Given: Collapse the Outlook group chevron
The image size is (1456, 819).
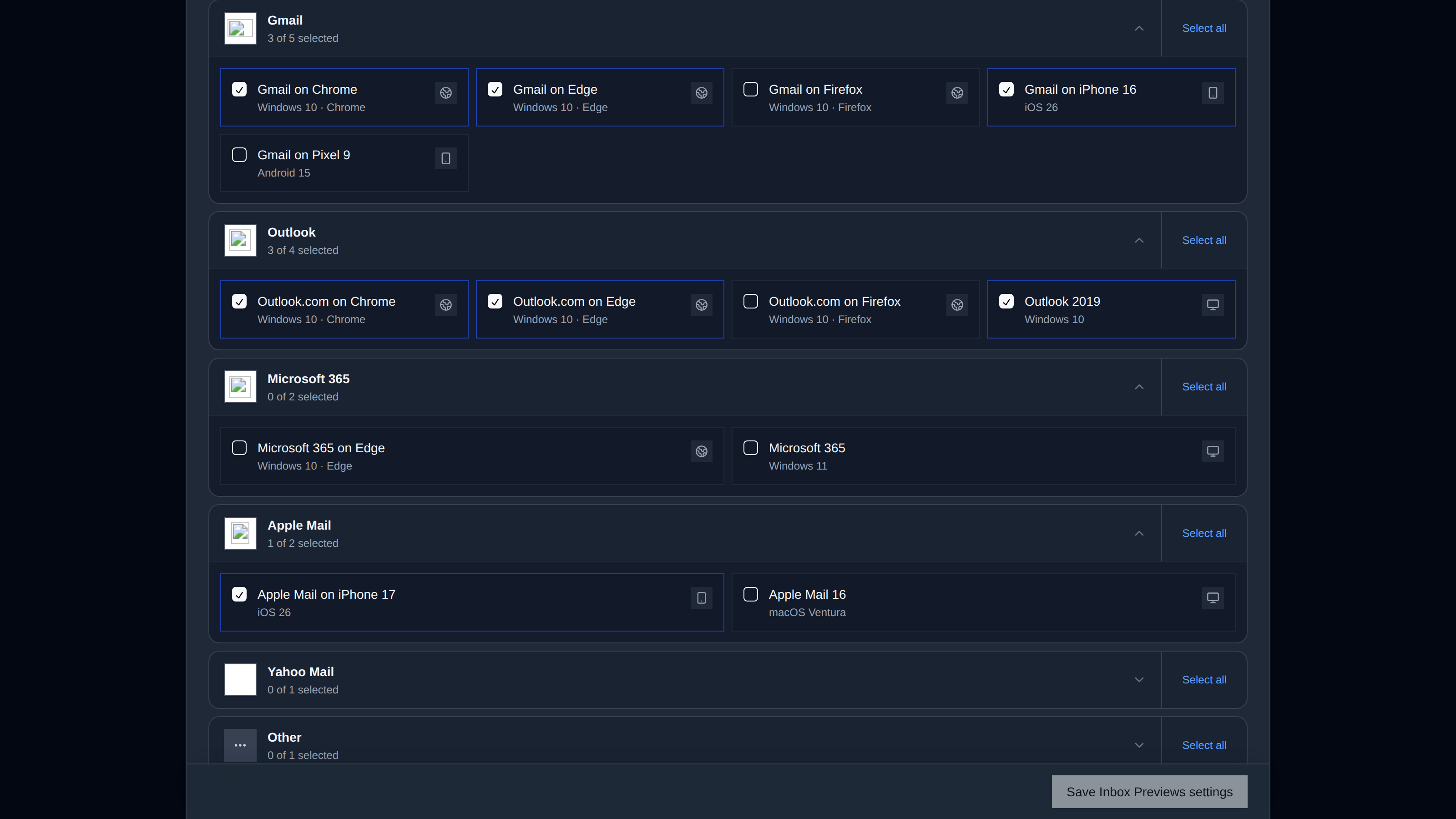Looking at the screenshot, I should tap(1139, 240).
